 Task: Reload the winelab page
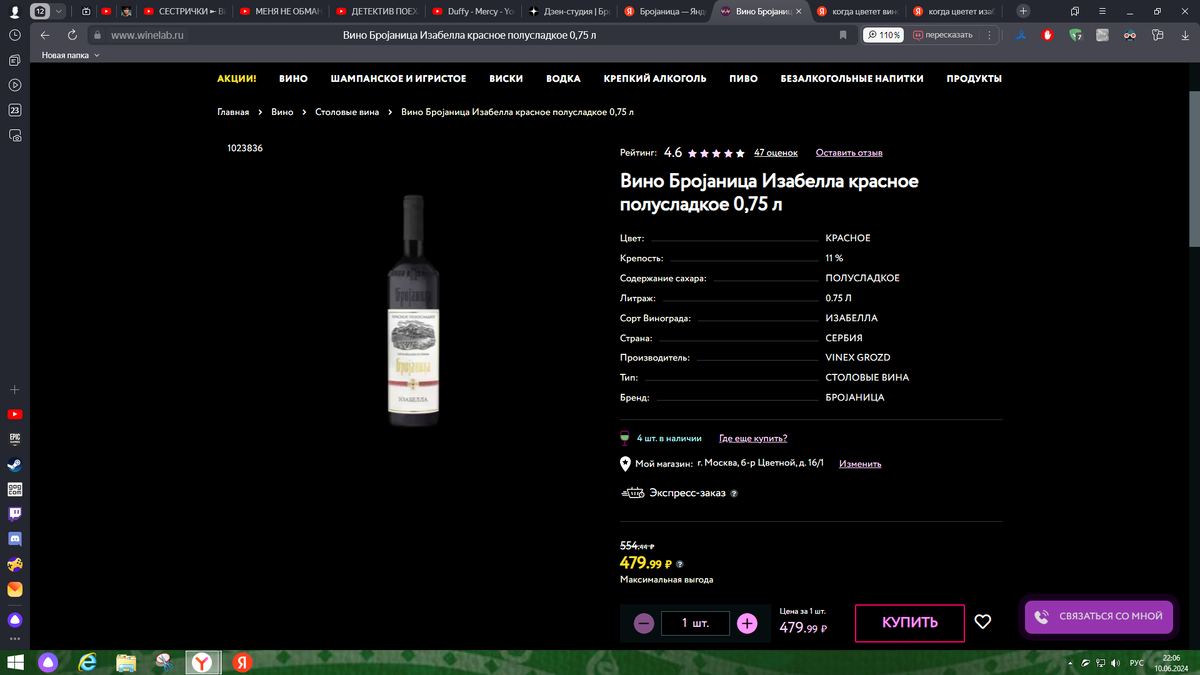click(72, 35)
